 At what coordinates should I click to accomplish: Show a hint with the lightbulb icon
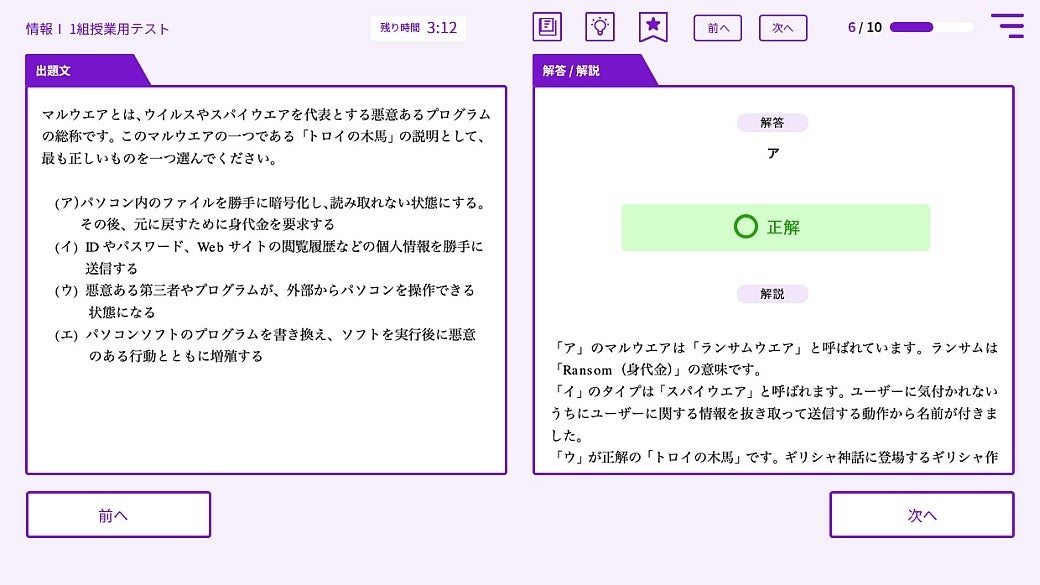[x=600, y=27]
